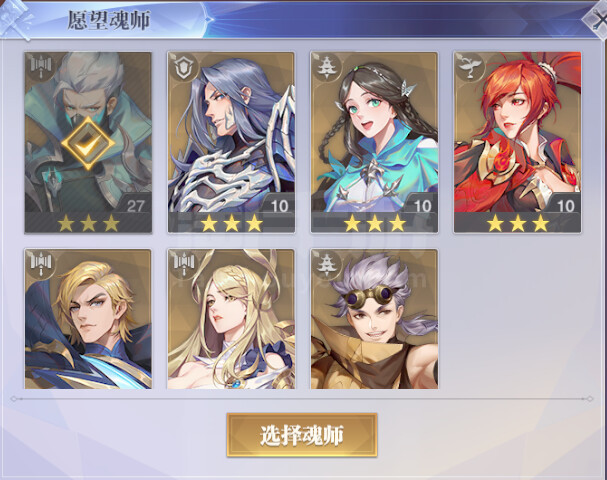Toggle the gold checkmark on the masked hero

coord(88,143)
